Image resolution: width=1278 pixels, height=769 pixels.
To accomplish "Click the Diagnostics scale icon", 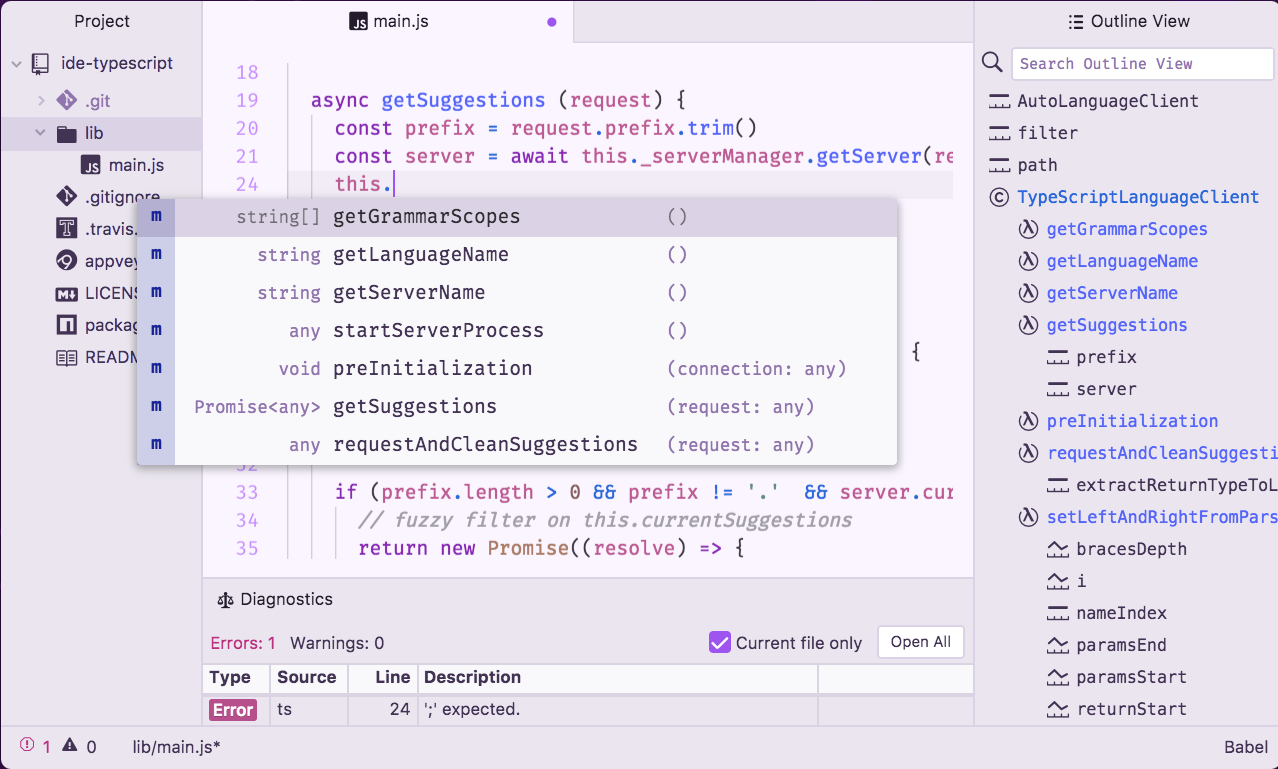I will coord(225,600).
